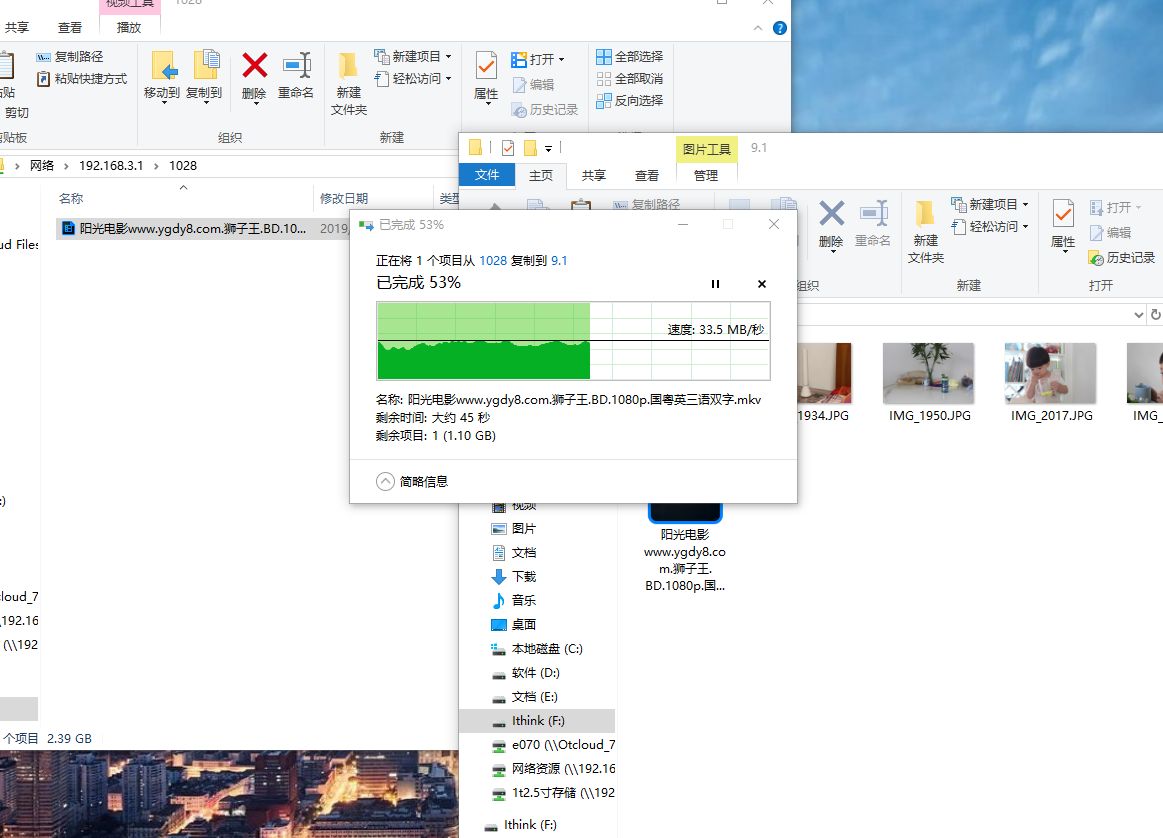Open the File tab in the 9.1 window
Screen dimensions: 1163x838
click(487, 174)
